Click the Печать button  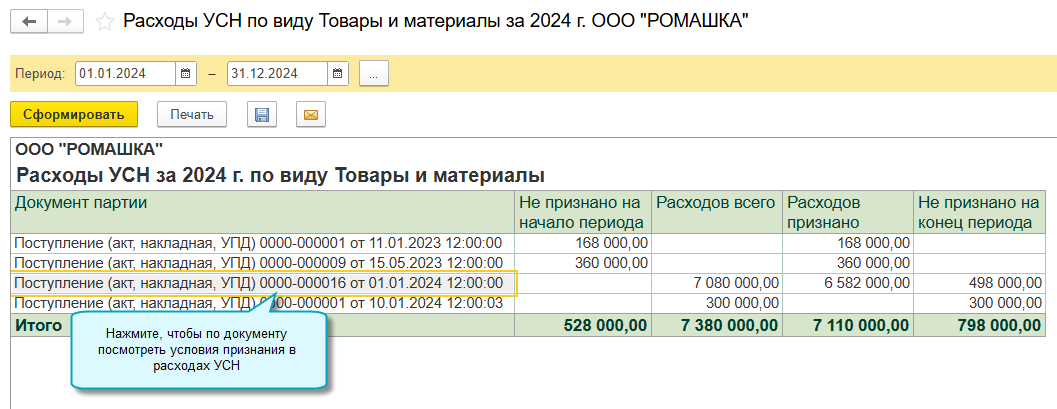point(192,115)
